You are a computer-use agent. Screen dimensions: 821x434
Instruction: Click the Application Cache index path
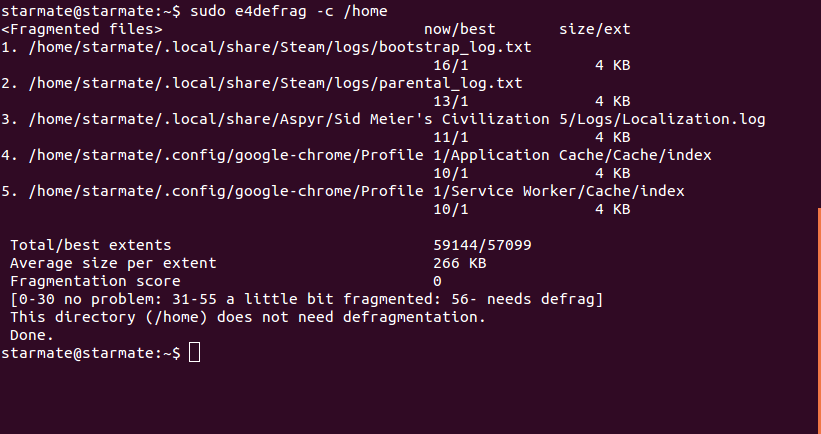370,155
